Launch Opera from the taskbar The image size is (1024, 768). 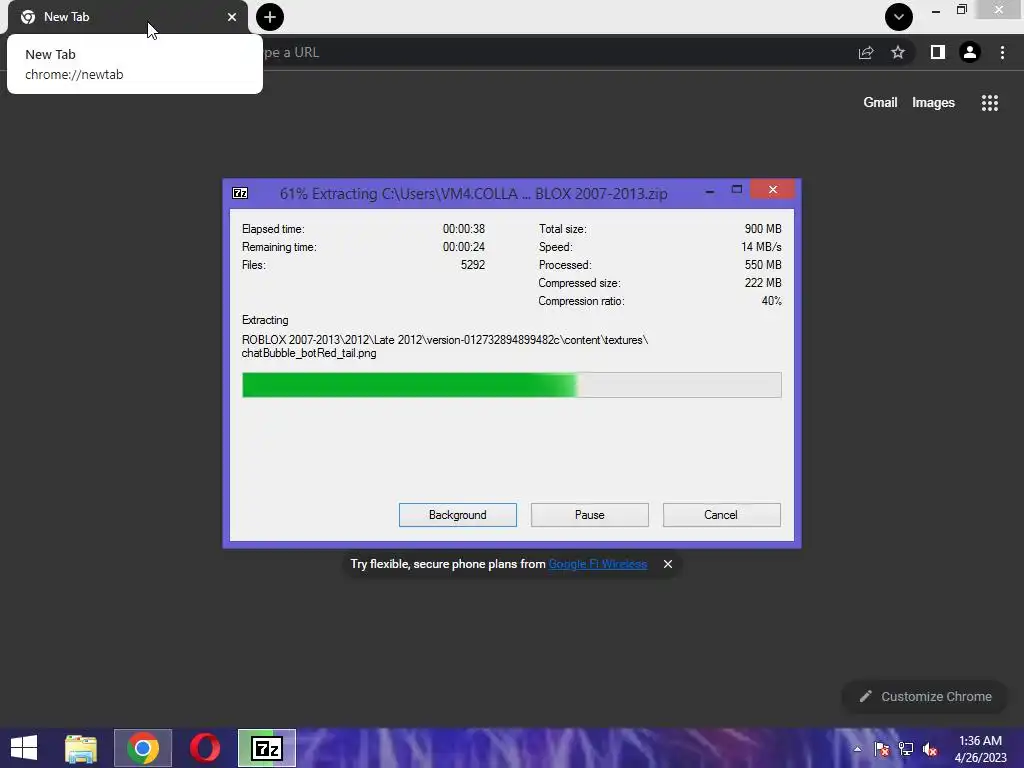point(204,748)
